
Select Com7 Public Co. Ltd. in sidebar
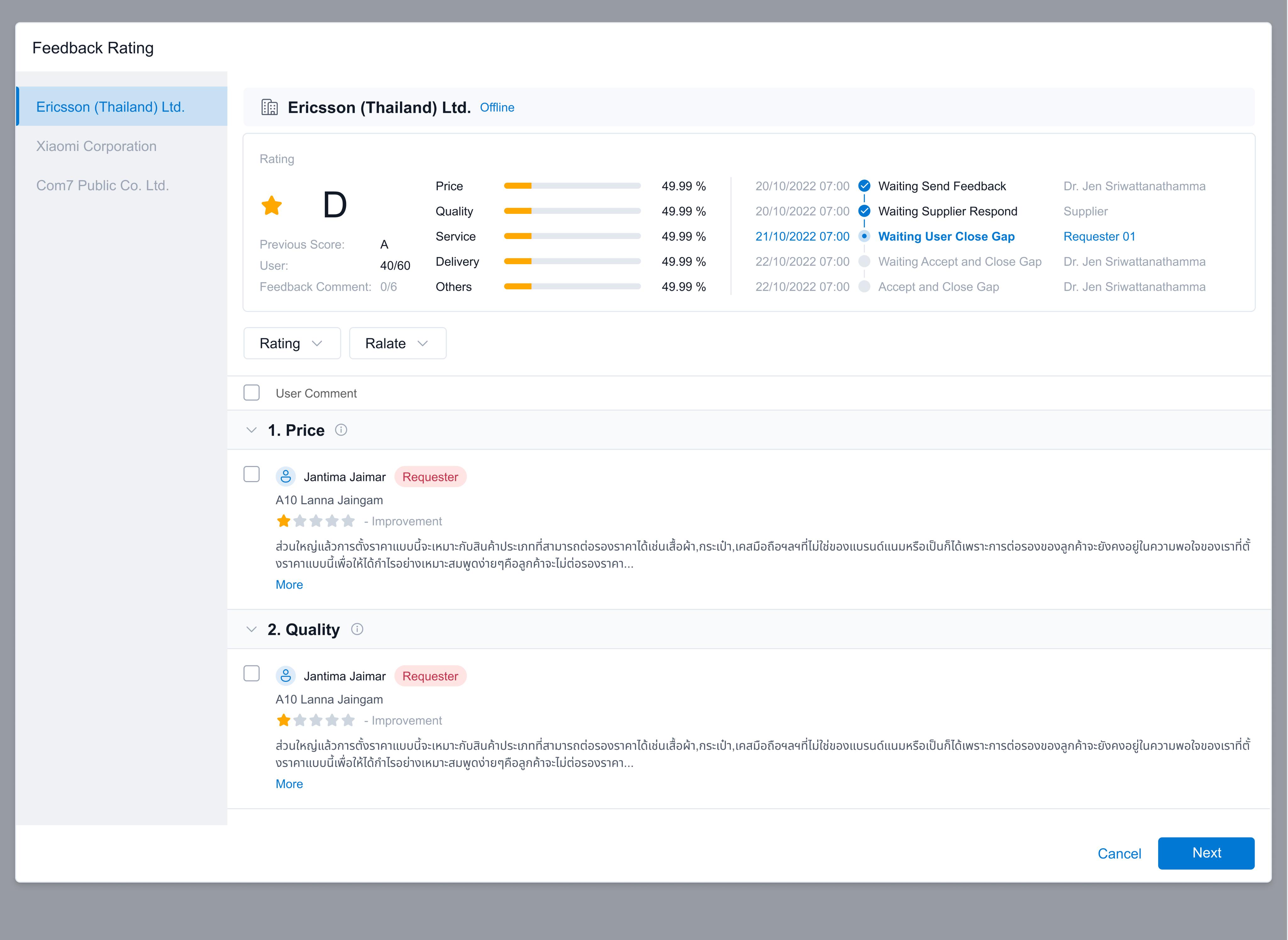(x=122, y=185)
